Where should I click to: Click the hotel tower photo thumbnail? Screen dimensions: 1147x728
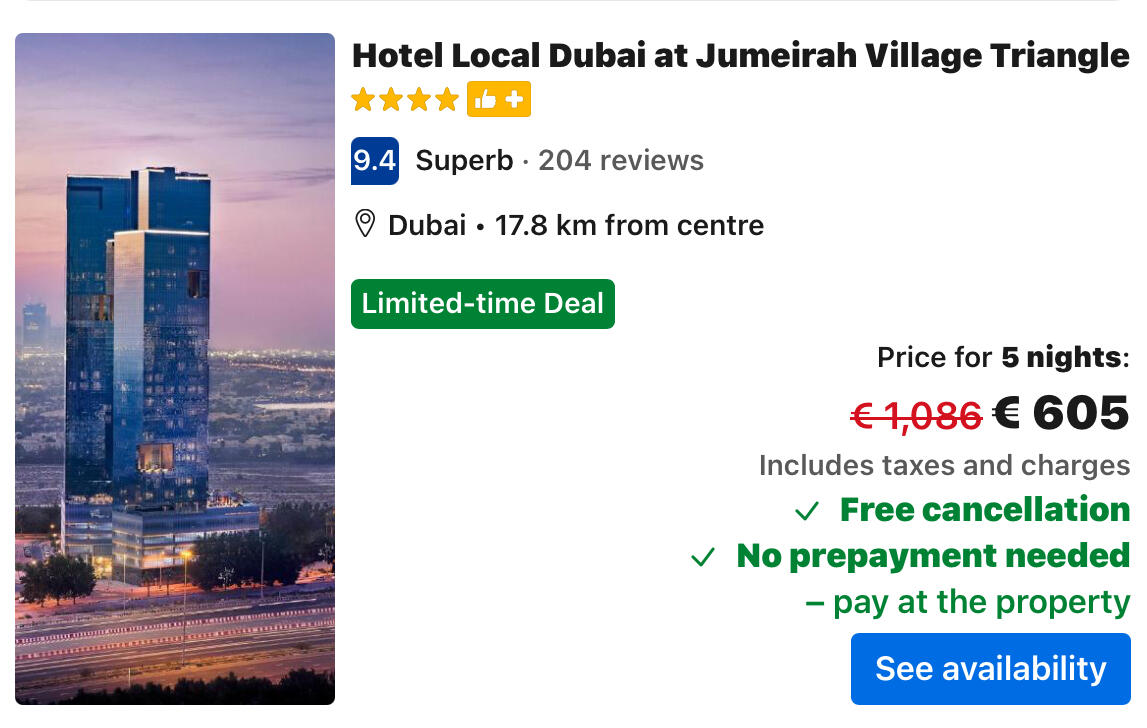point(175,368)
